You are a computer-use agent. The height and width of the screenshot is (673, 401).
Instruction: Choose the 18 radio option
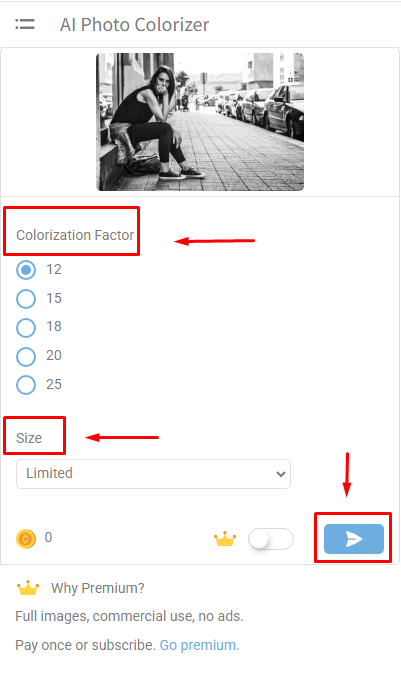[x=26, y=327]
